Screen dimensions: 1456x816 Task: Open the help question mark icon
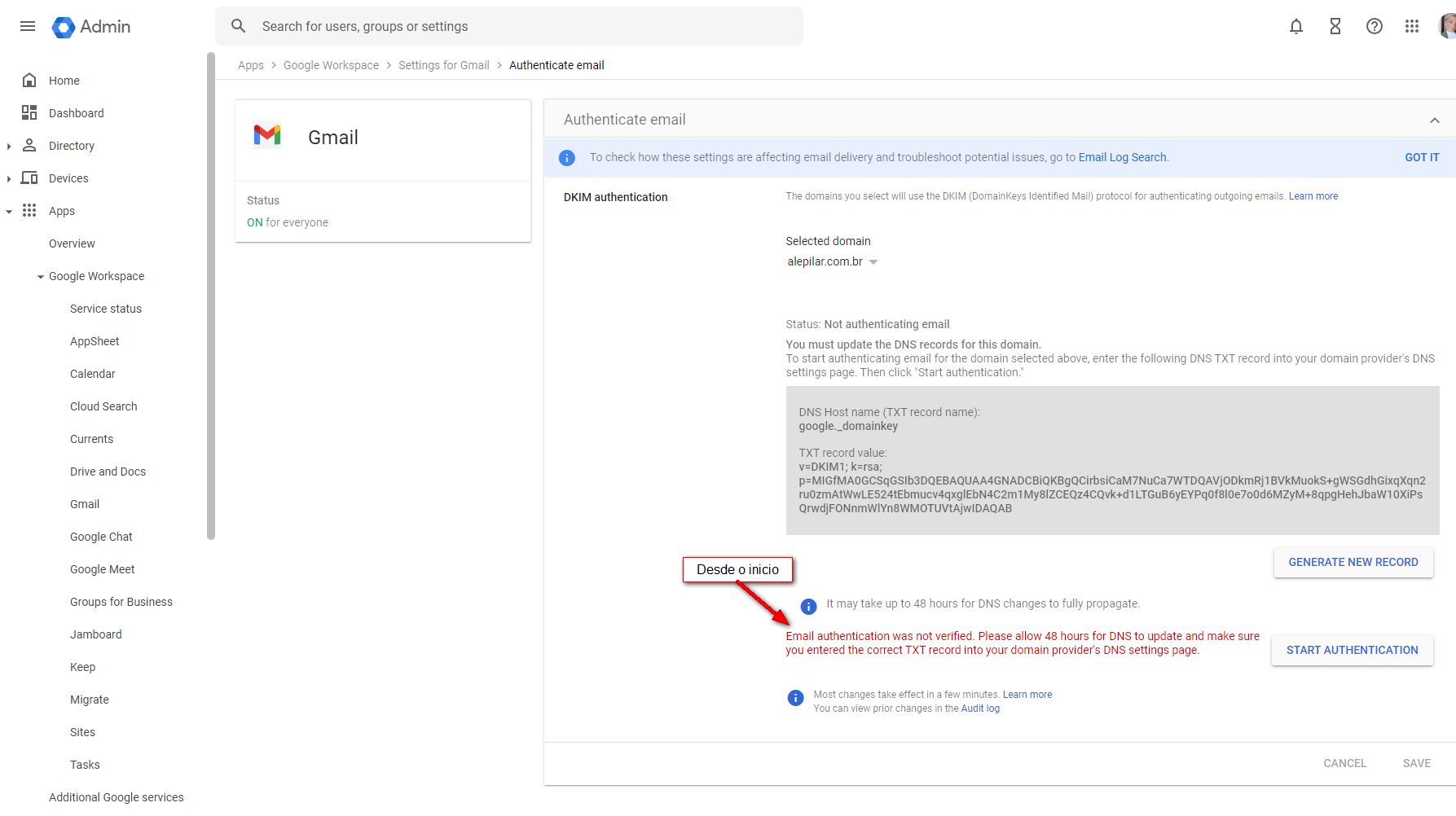[1375, 26]
